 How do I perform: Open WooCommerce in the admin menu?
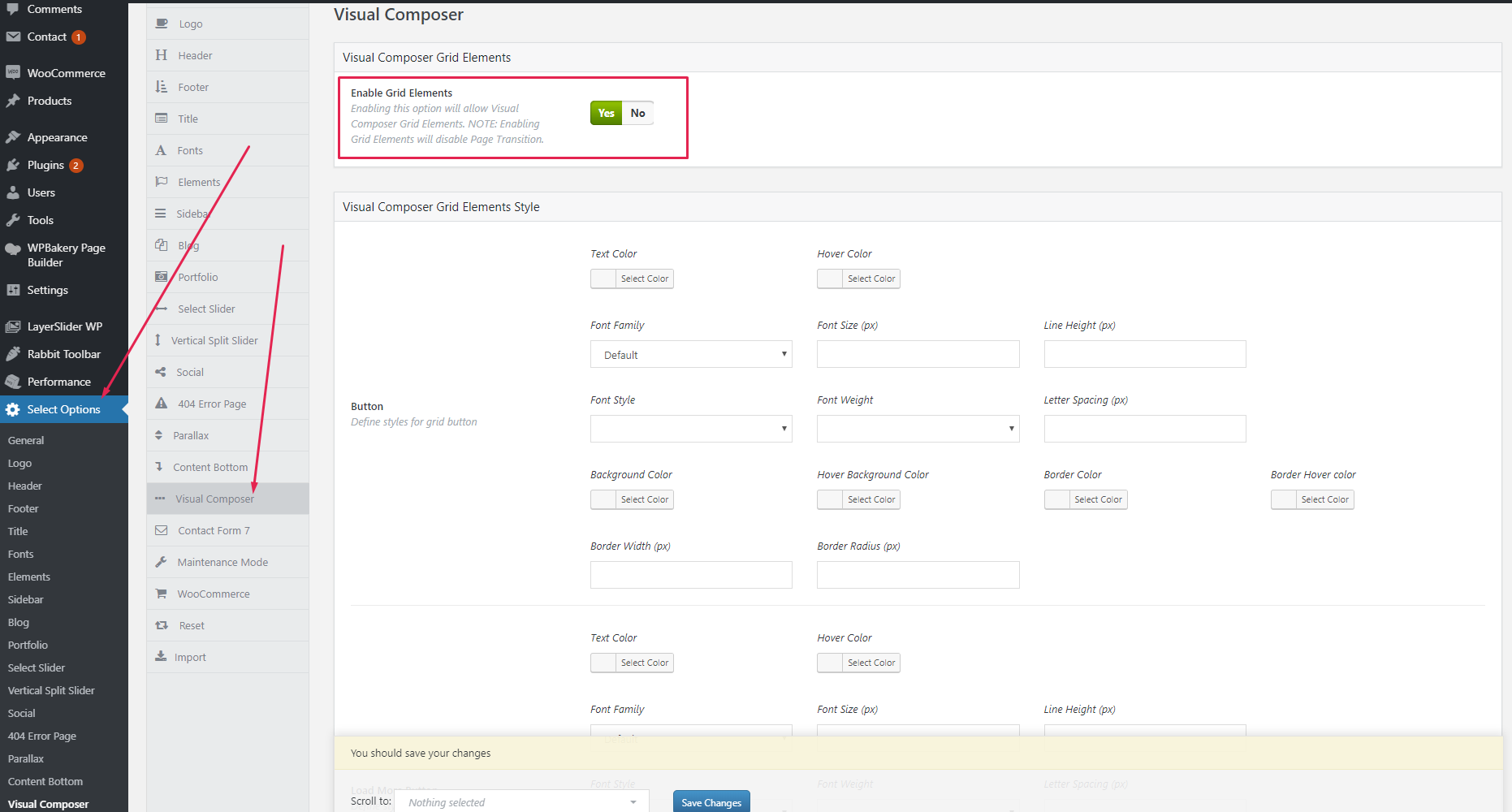tap(64, 73)
